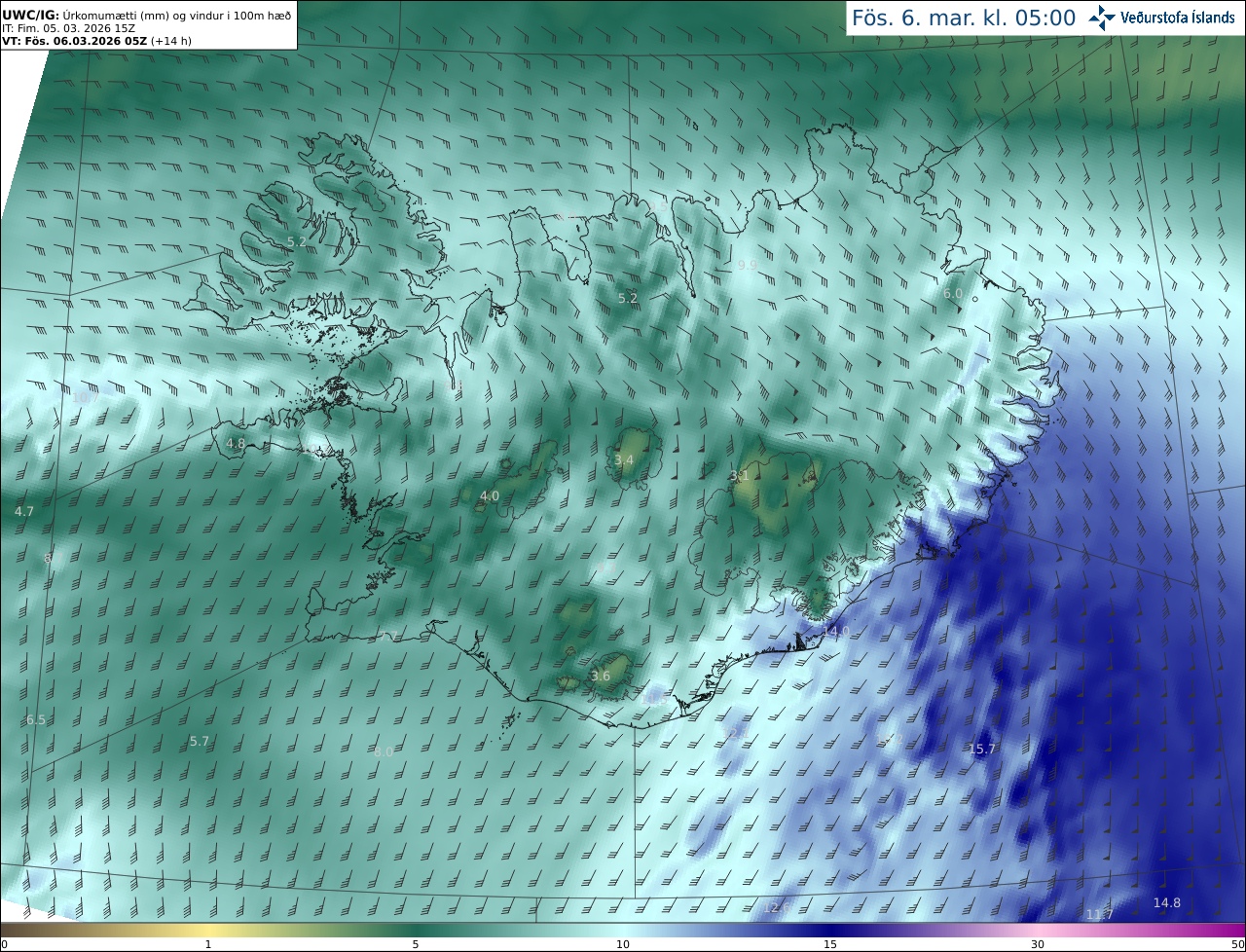Click the 50 tick label on the color scale
The image size is (1246, 952).
pyautogui.click(x=1237, y=944)
